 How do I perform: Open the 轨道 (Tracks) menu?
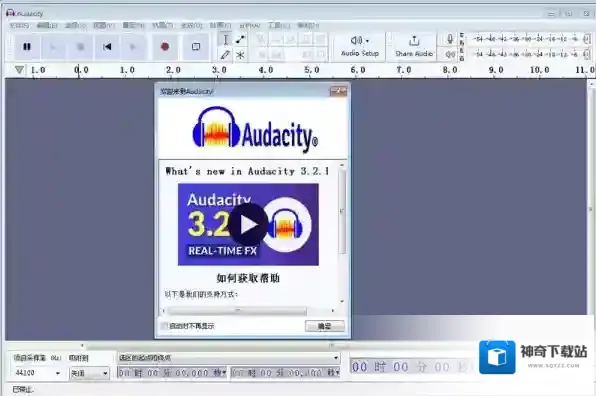pyautogui.click(x=162, y=25)
